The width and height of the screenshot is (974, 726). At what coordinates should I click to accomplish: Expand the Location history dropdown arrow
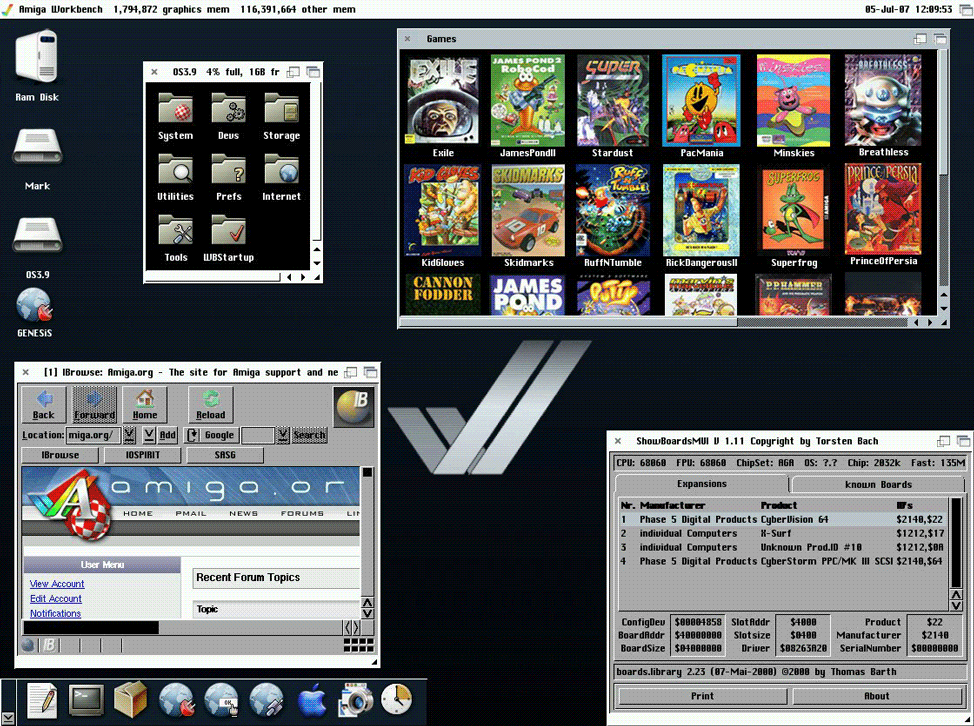point(129,435)
